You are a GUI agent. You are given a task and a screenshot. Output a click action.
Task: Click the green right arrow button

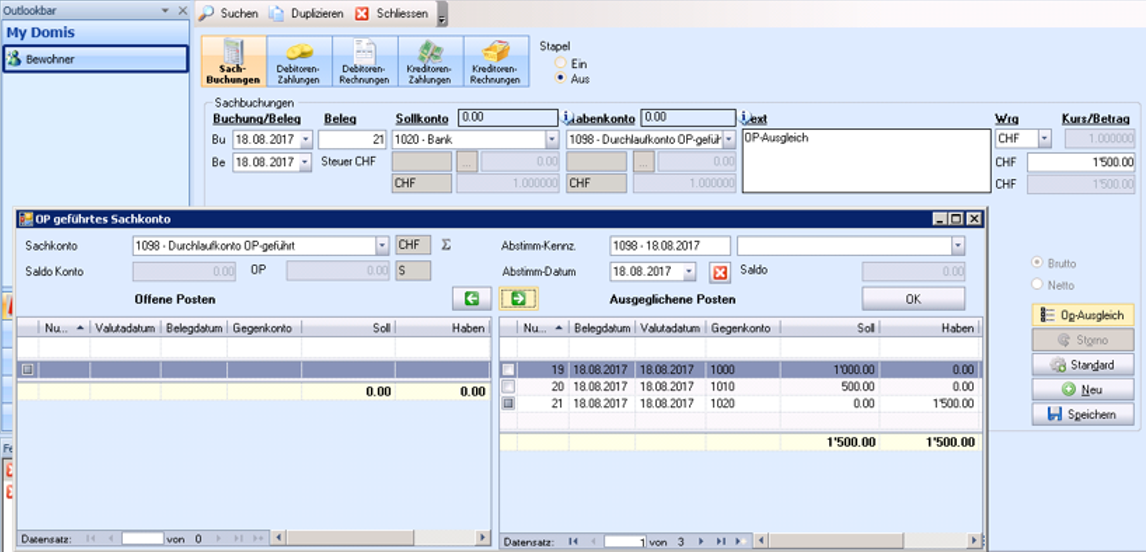(519, 298)
